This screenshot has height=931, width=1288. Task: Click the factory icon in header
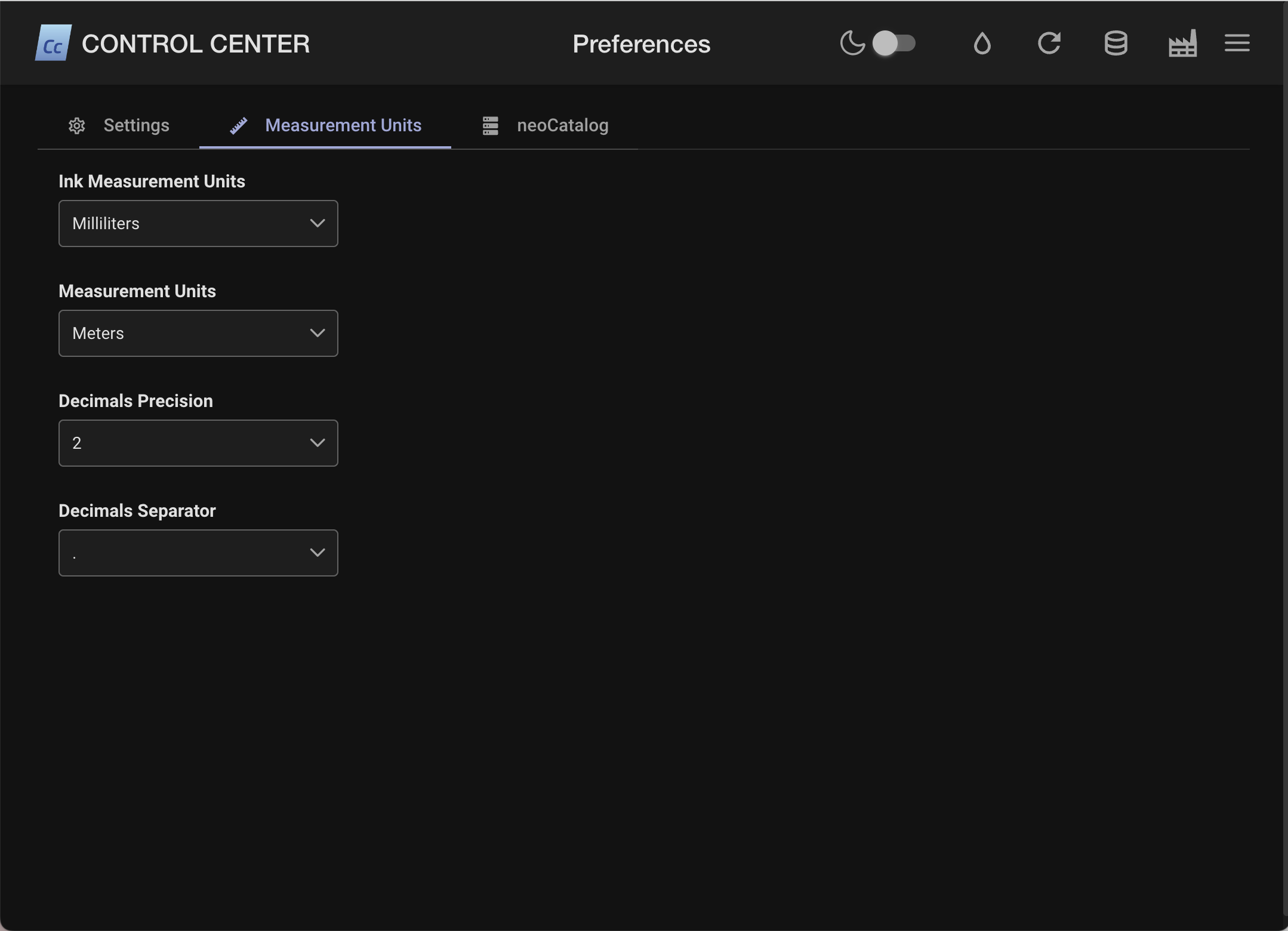click(1182, 43)
